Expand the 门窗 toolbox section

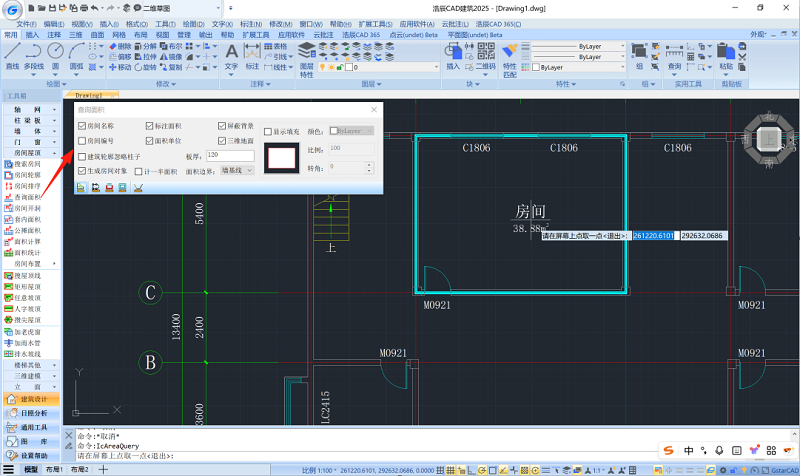click(x=30, y=141)
